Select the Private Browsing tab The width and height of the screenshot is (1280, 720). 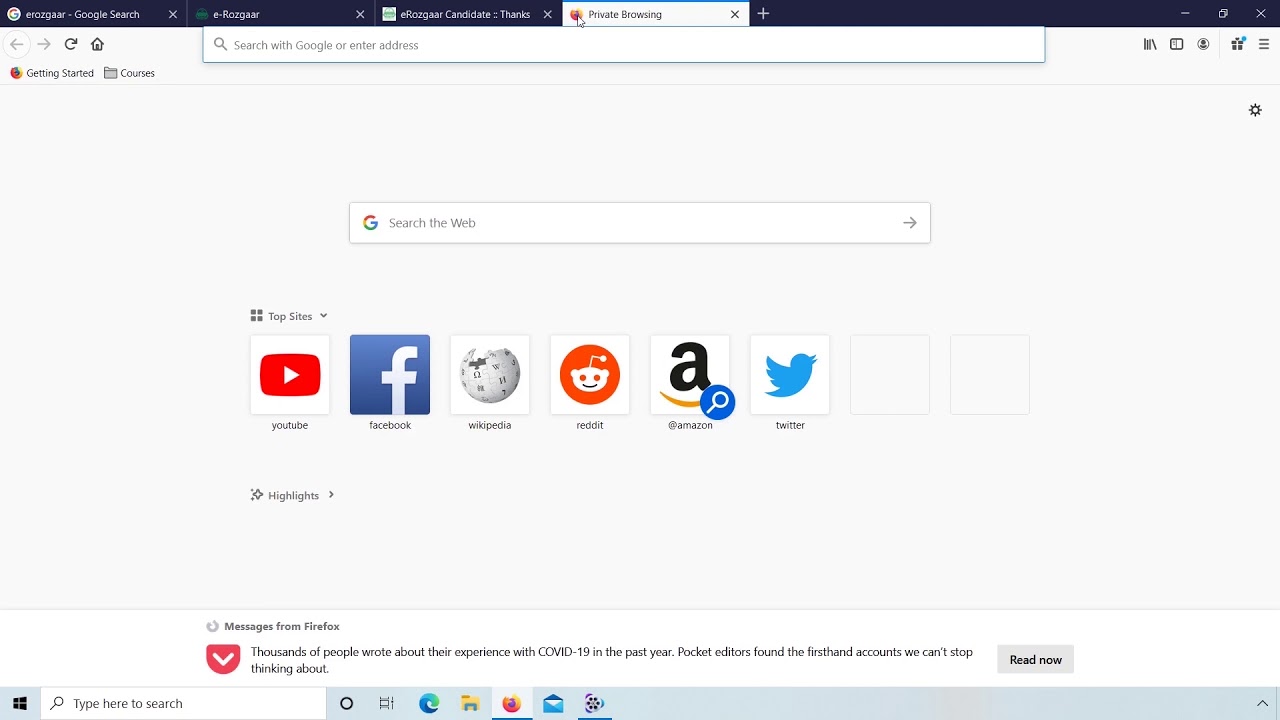(x=656, y=14)
